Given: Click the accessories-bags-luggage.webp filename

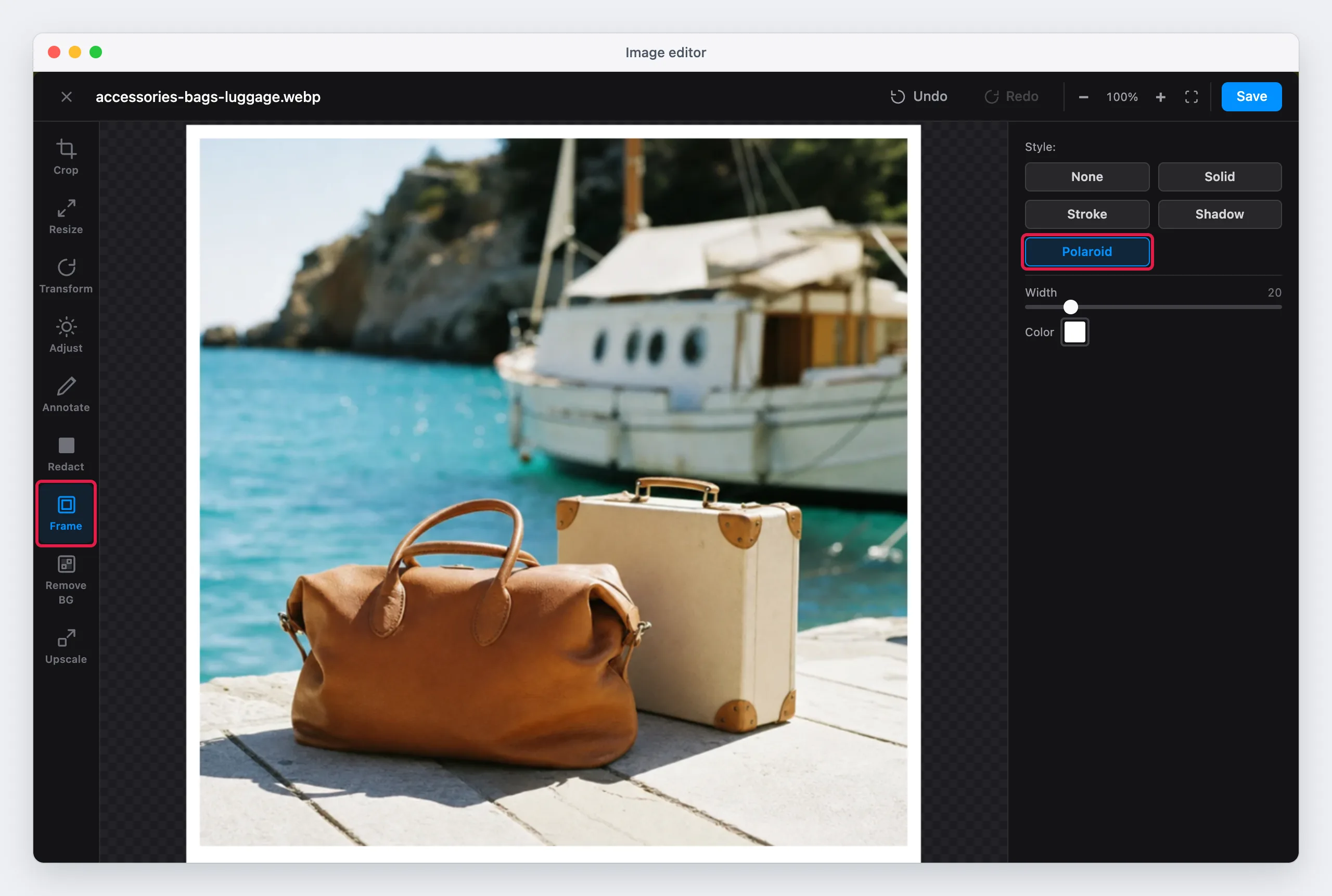Looking at the screenshot, I should (208, 97).
